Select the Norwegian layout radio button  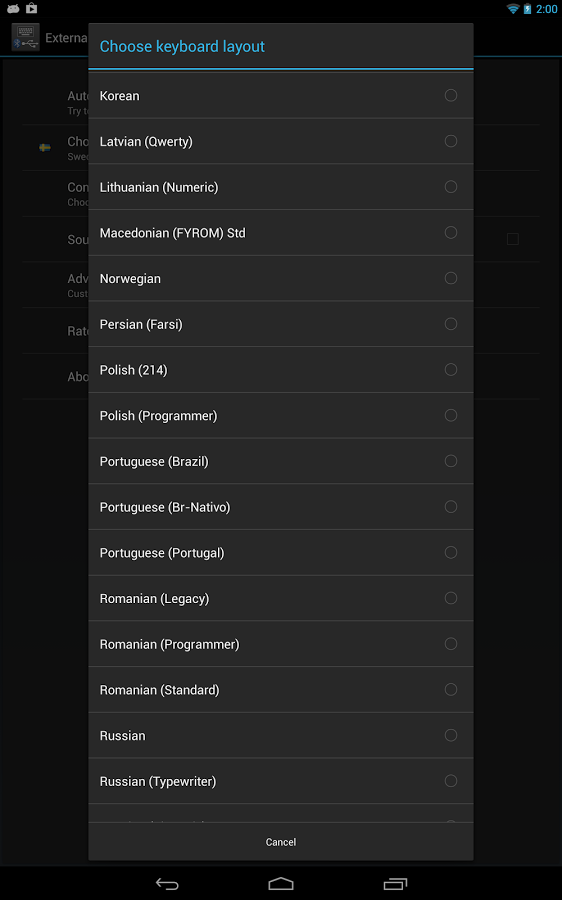(451, 278)
